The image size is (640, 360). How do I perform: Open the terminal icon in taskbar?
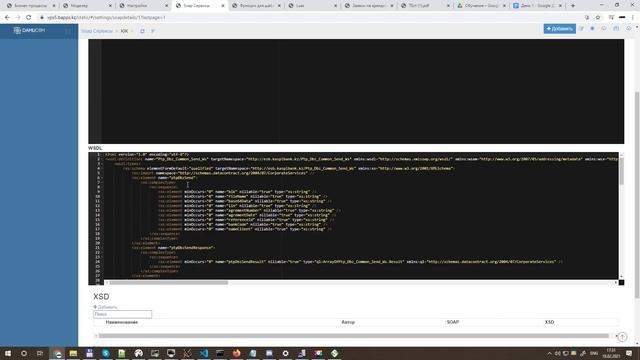(220, 353)
